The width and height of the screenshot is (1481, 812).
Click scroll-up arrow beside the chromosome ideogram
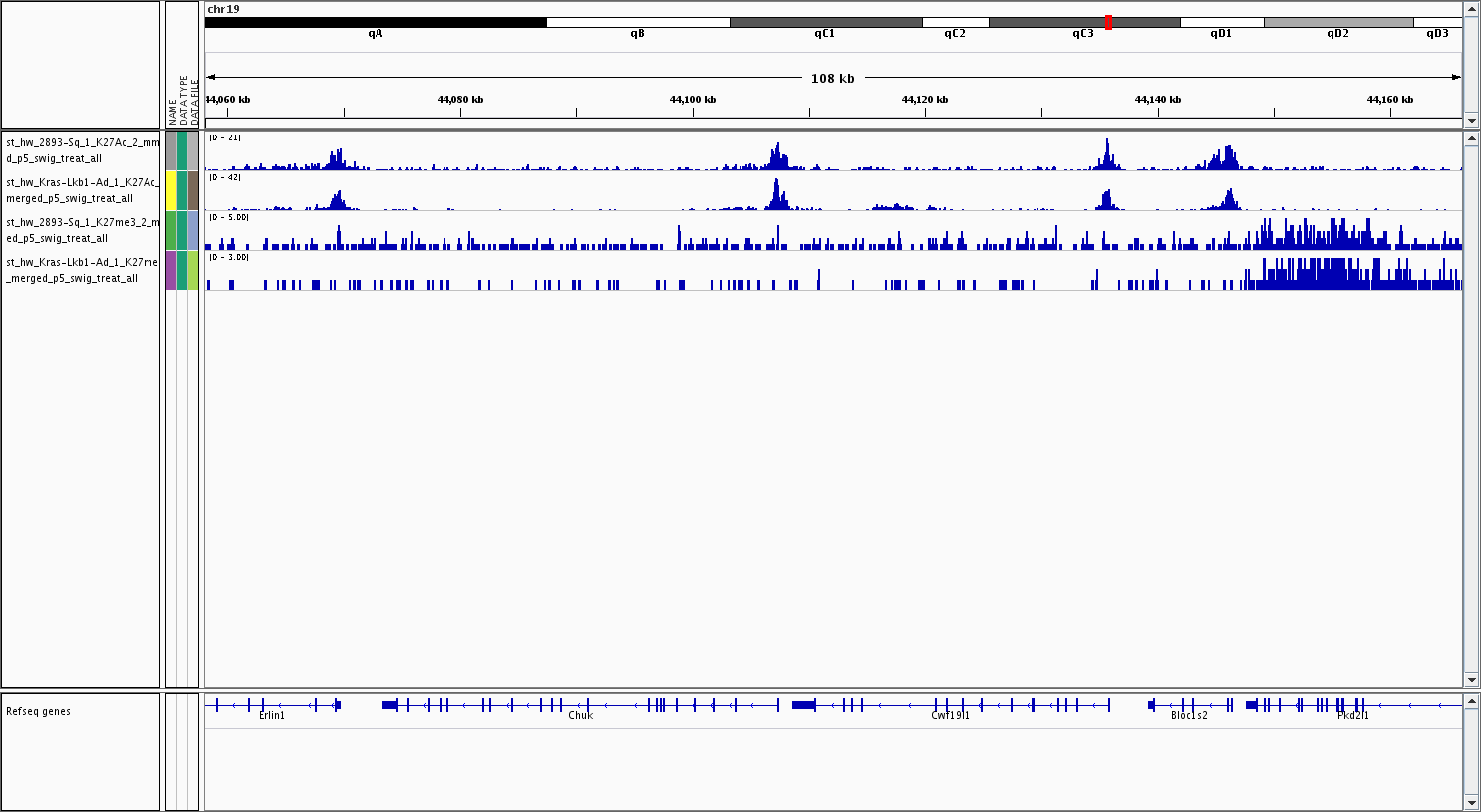pos(1471,9)
